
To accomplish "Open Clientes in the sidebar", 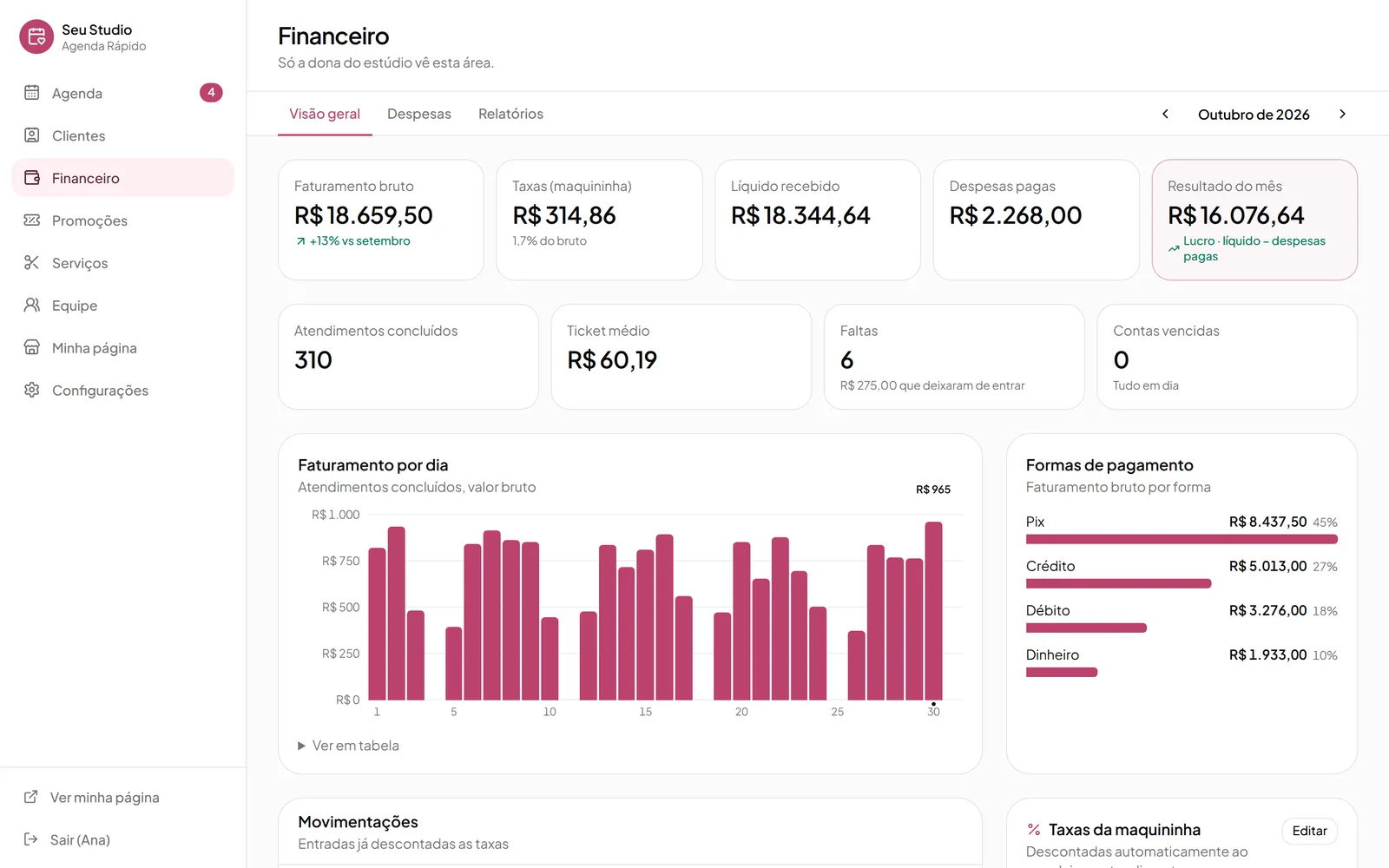I will [122, 135].
